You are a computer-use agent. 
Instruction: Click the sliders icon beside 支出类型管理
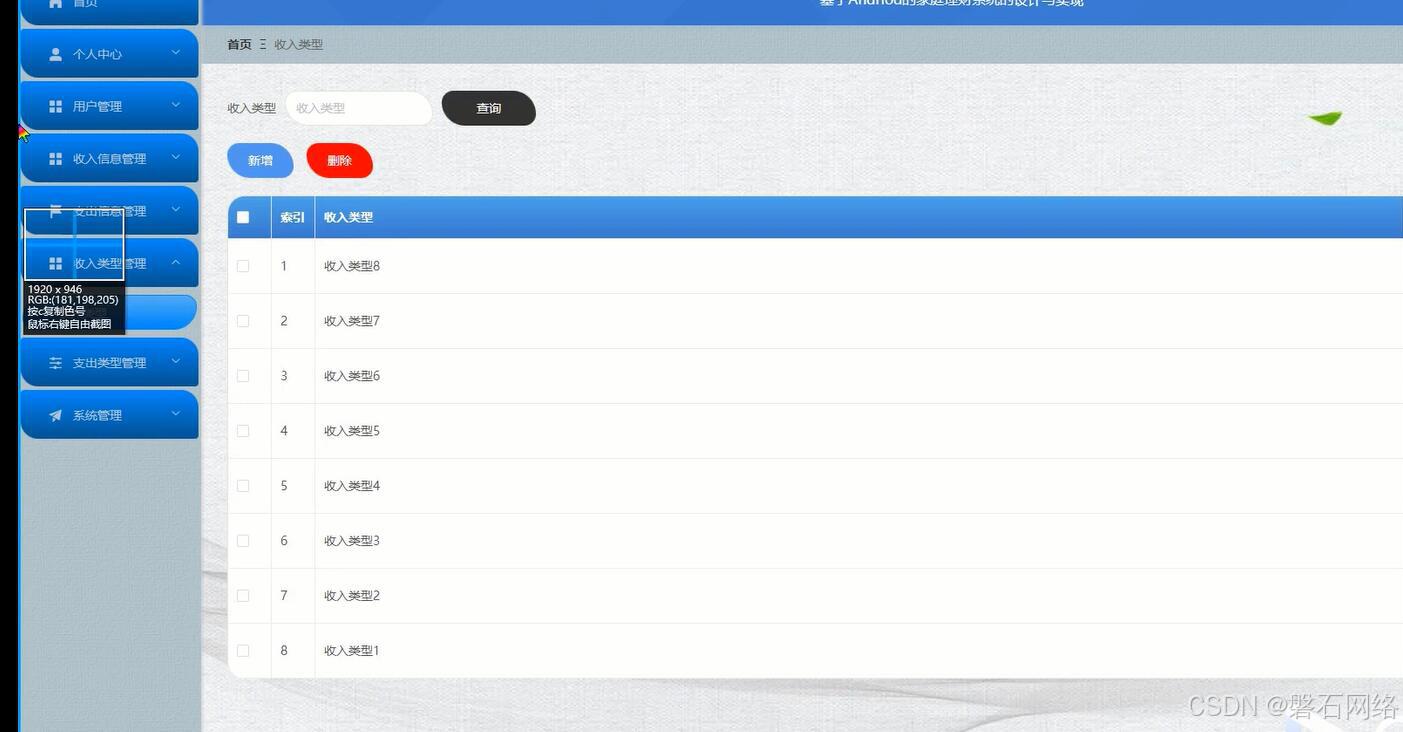coord(56,363)
